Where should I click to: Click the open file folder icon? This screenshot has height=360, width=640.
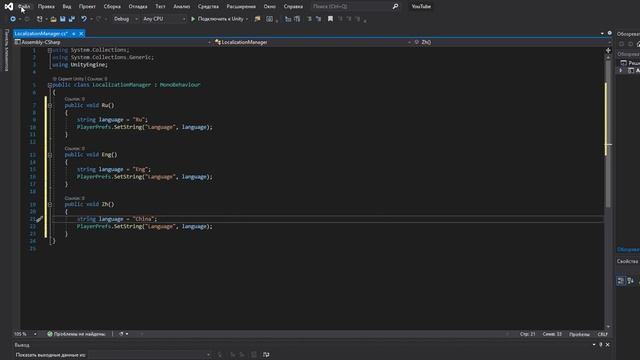coord(53,19)
